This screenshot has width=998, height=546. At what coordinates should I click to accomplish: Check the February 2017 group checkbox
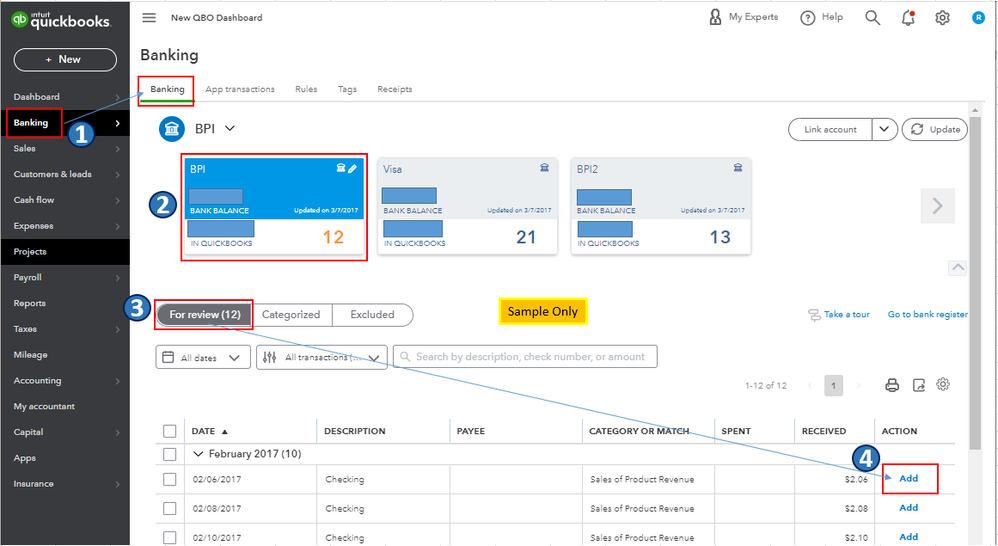pos(169,454)
